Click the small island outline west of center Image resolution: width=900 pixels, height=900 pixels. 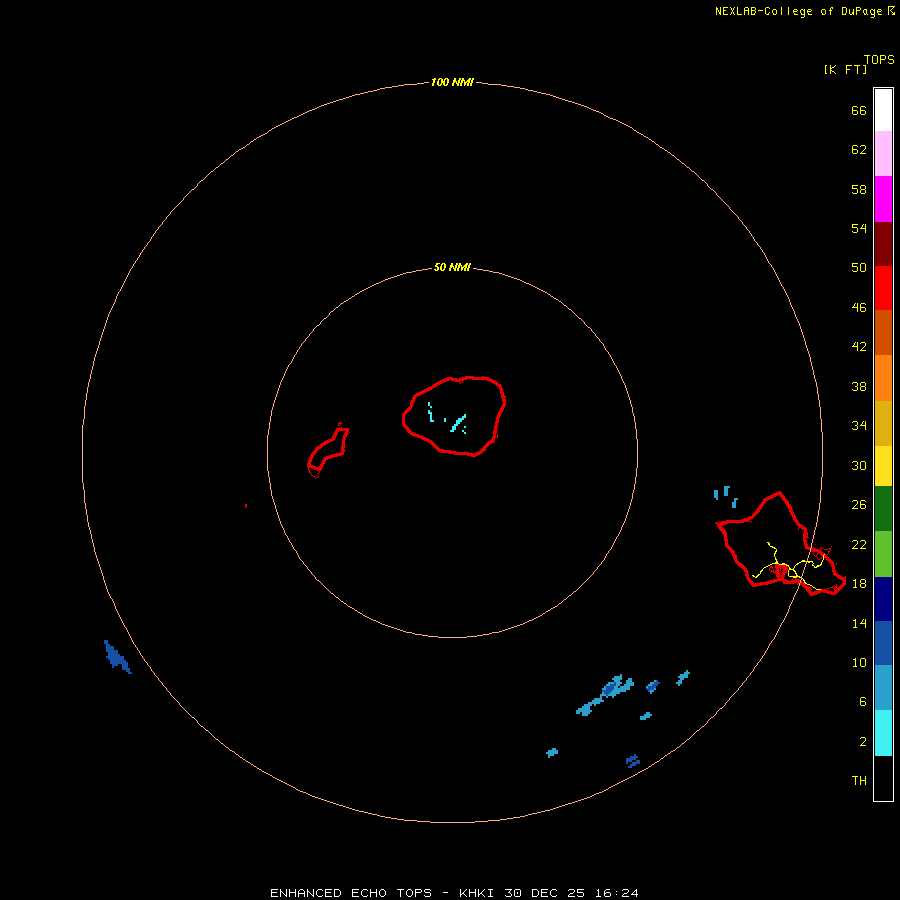click(x=328, y=451)
